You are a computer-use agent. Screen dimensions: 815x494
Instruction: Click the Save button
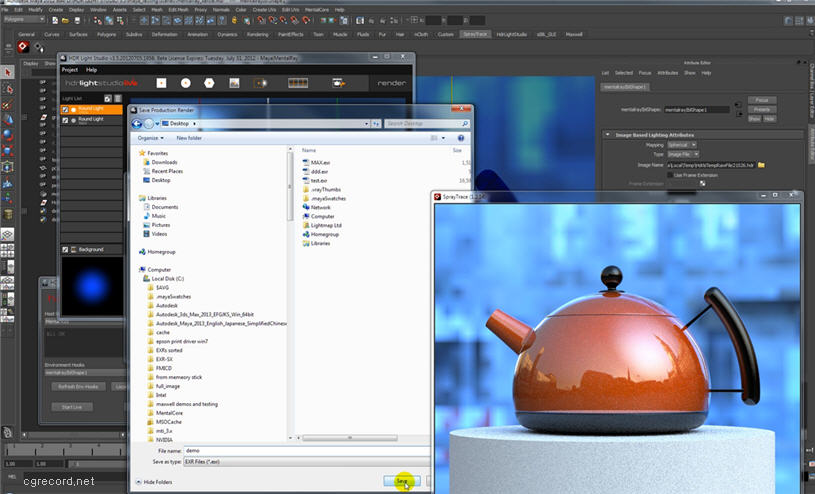pyautogui.click(x=402, y=481)
